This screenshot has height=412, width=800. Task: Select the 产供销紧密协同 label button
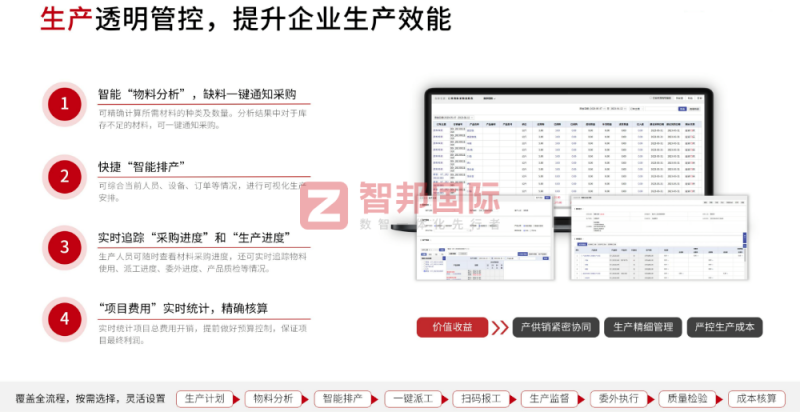[x=558, y=327]
